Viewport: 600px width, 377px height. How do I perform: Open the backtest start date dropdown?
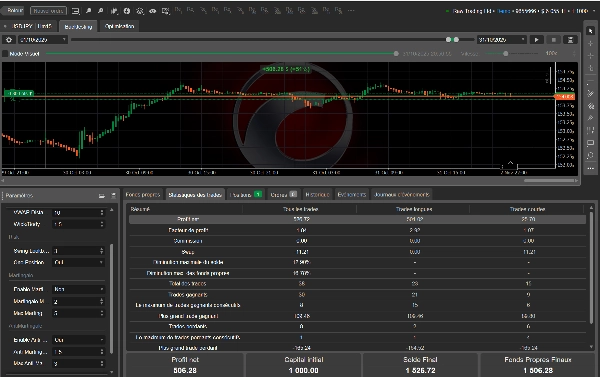tap(42, 40)
